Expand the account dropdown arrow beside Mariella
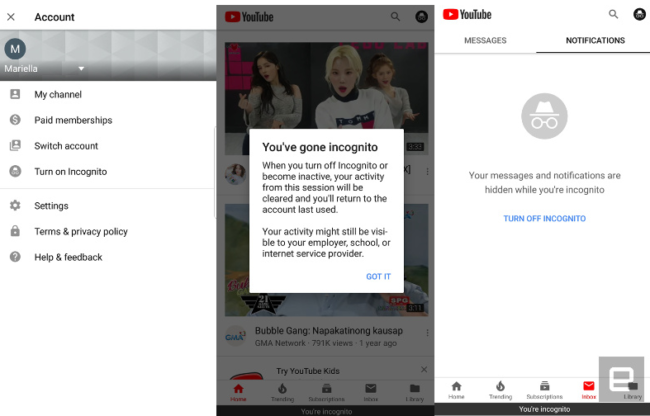The width and height of the screenshot is (650, 416). pyautogui.click(x=81, y=68)
